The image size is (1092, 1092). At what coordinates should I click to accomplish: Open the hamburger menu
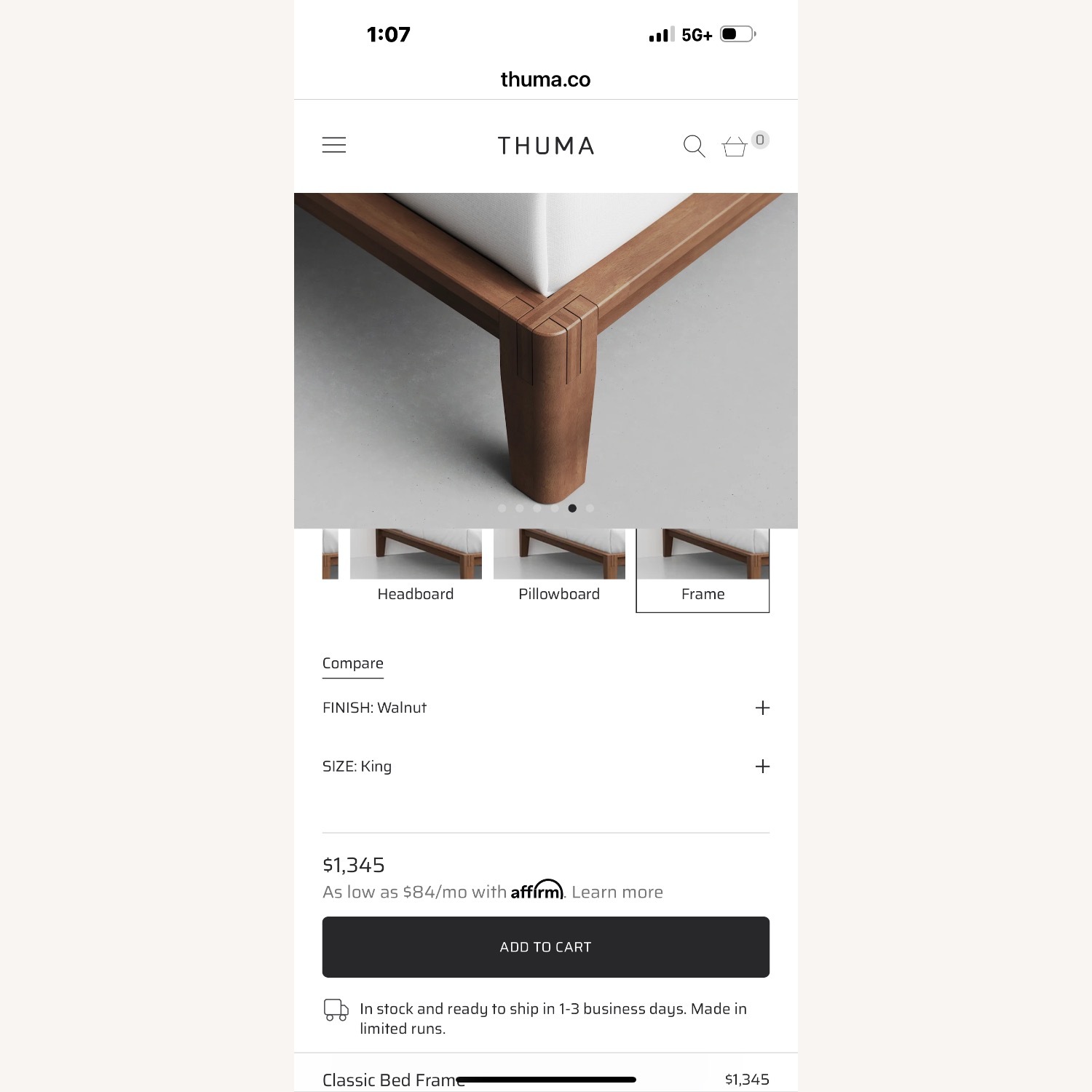334,145
